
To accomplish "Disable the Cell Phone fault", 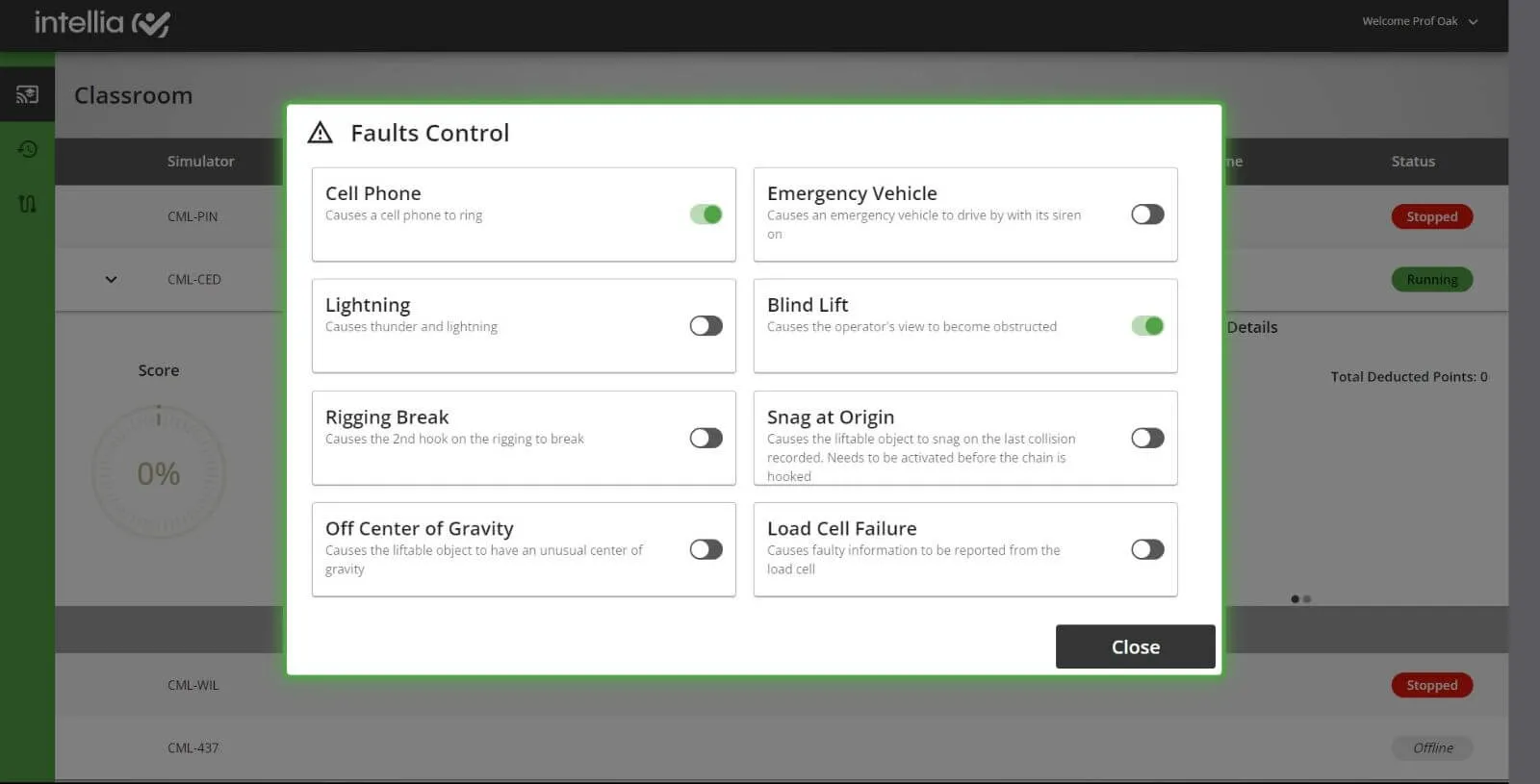I will [706, 214].
